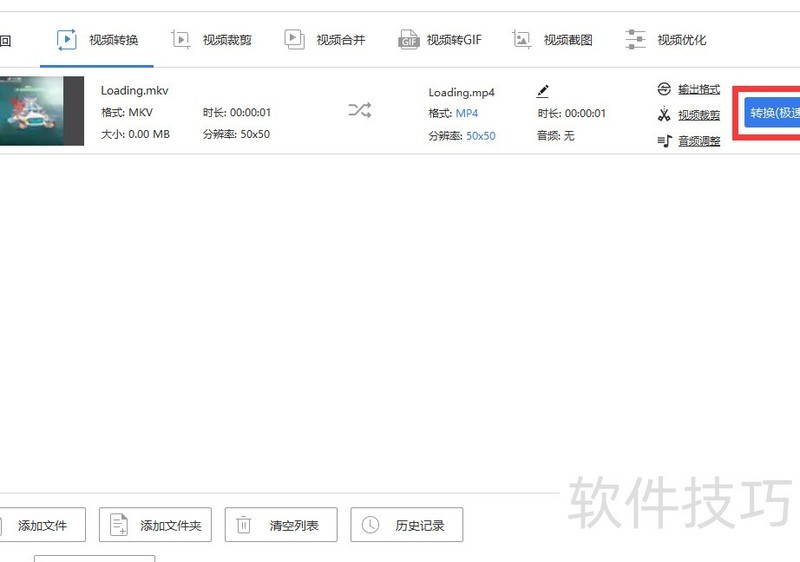
Task: Click the music note 音频调整 icon
Action: click(x=664, y=141)
